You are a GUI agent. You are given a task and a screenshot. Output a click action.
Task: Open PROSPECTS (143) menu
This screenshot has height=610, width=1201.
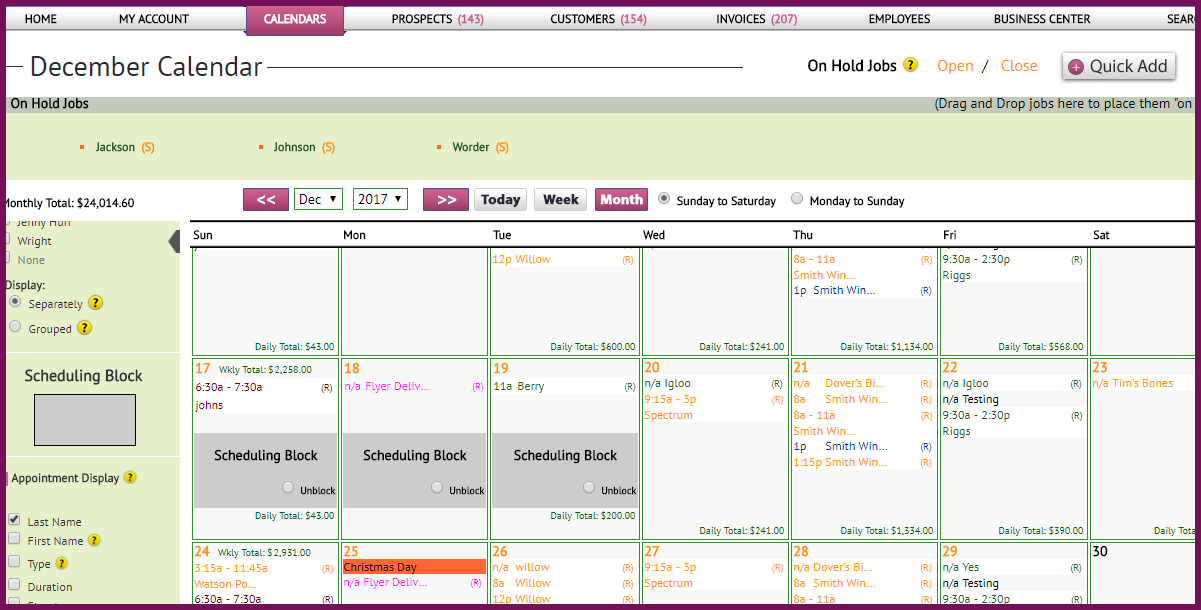tap(437, 19)
